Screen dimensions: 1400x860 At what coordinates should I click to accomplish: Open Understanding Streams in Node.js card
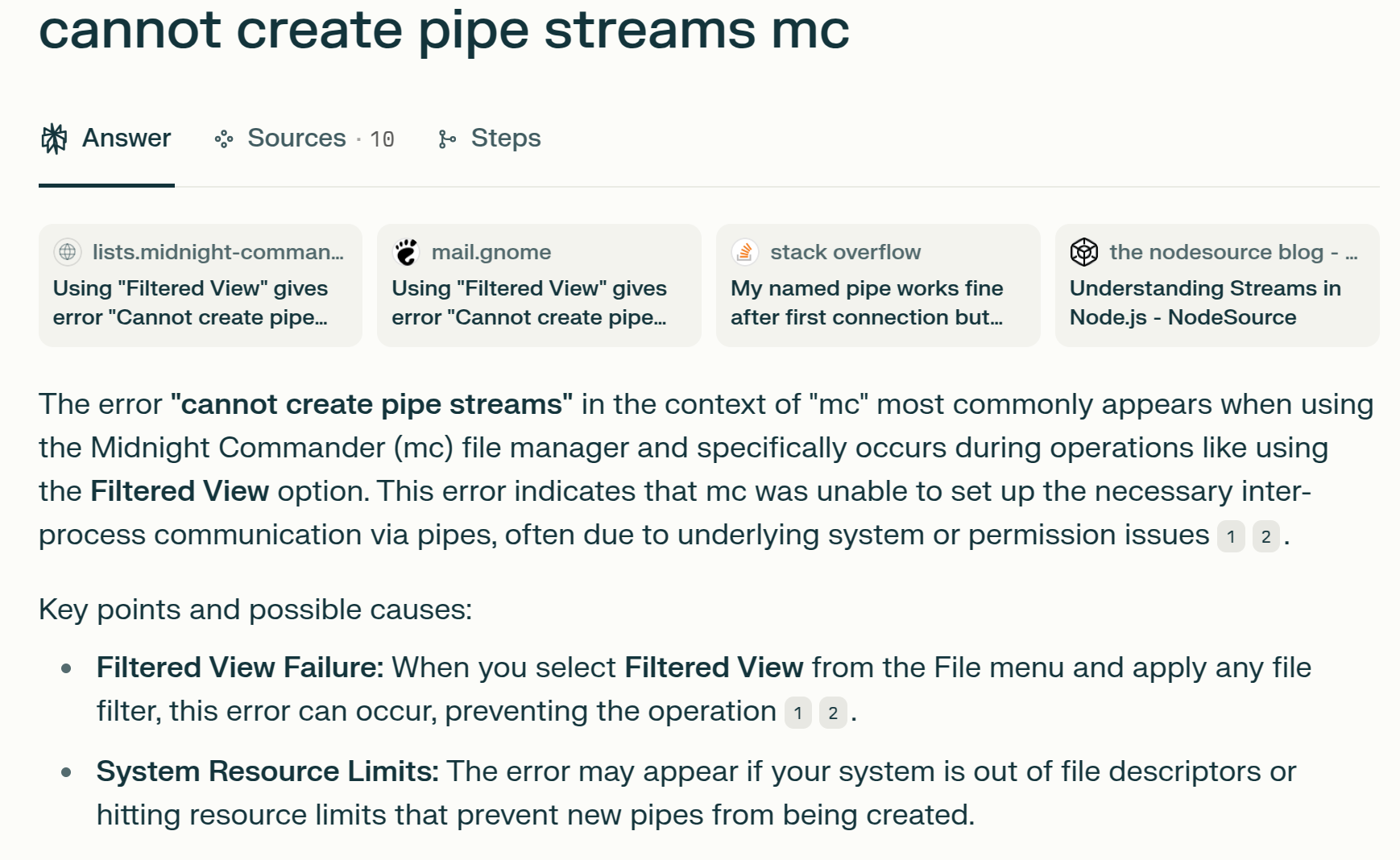click(x=1217, y=285)
